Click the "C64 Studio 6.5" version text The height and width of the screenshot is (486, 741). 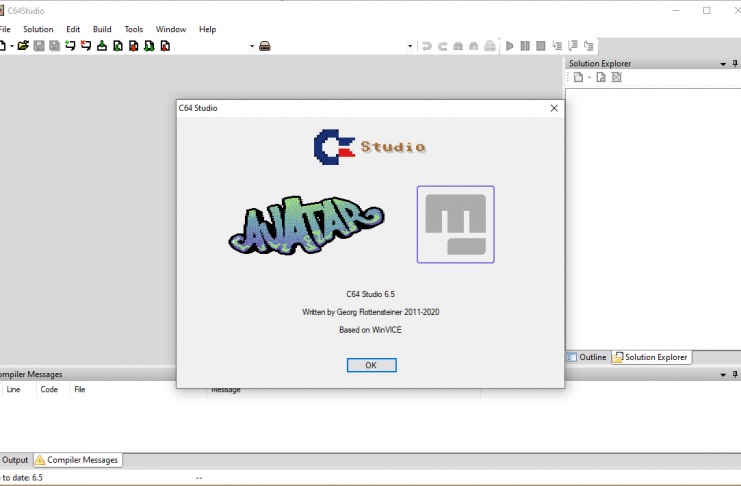[370, 294]
